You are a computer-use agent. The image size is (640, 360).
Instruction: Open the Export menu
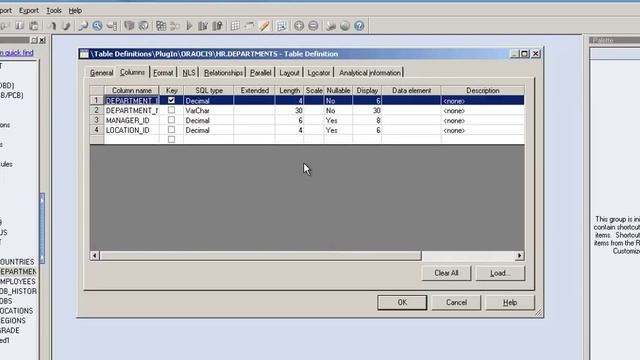(x=29, y=10)
